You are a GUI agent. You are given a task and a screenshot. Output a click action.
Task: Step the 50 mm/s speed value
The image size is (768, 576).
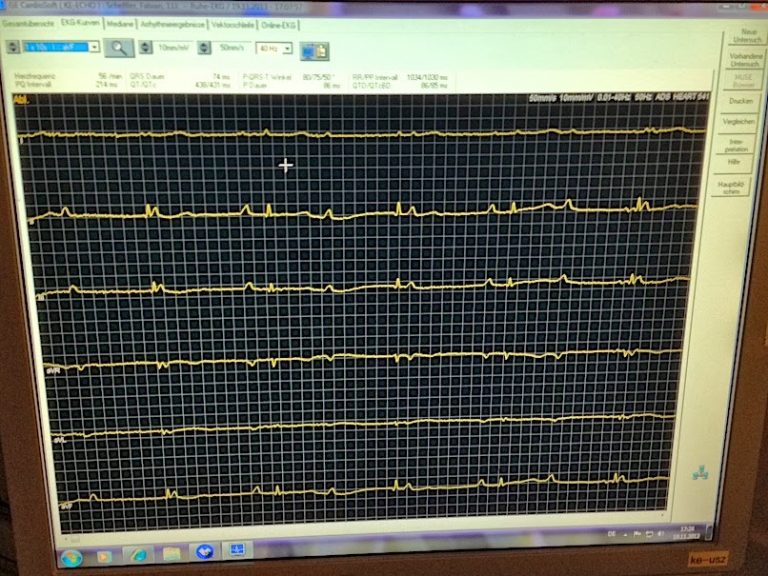tap(205, 47)
